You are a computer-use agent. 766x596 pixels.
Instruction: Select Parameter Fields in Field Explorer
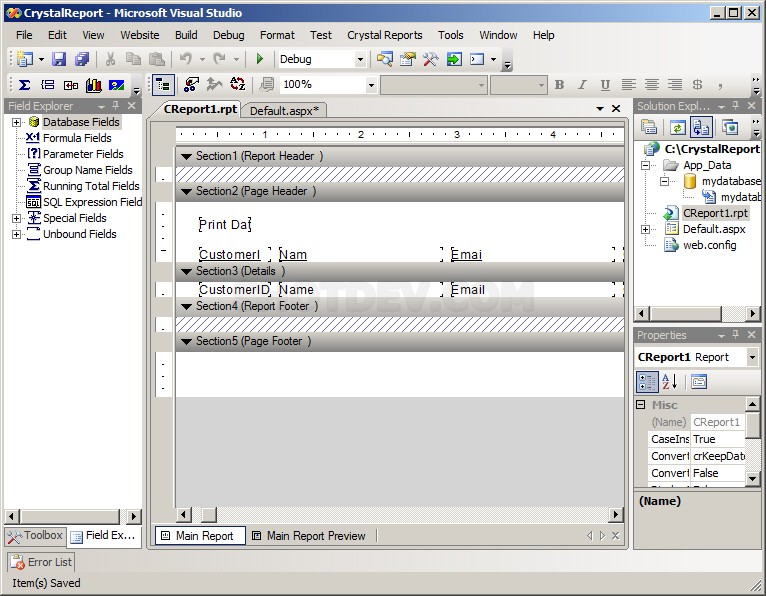point(83,154)
